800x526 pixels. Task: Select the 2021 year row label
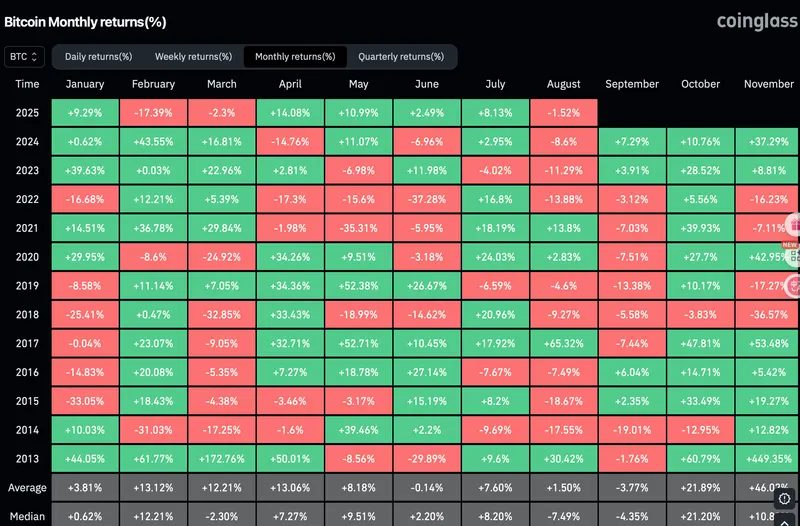pos(27,228)
